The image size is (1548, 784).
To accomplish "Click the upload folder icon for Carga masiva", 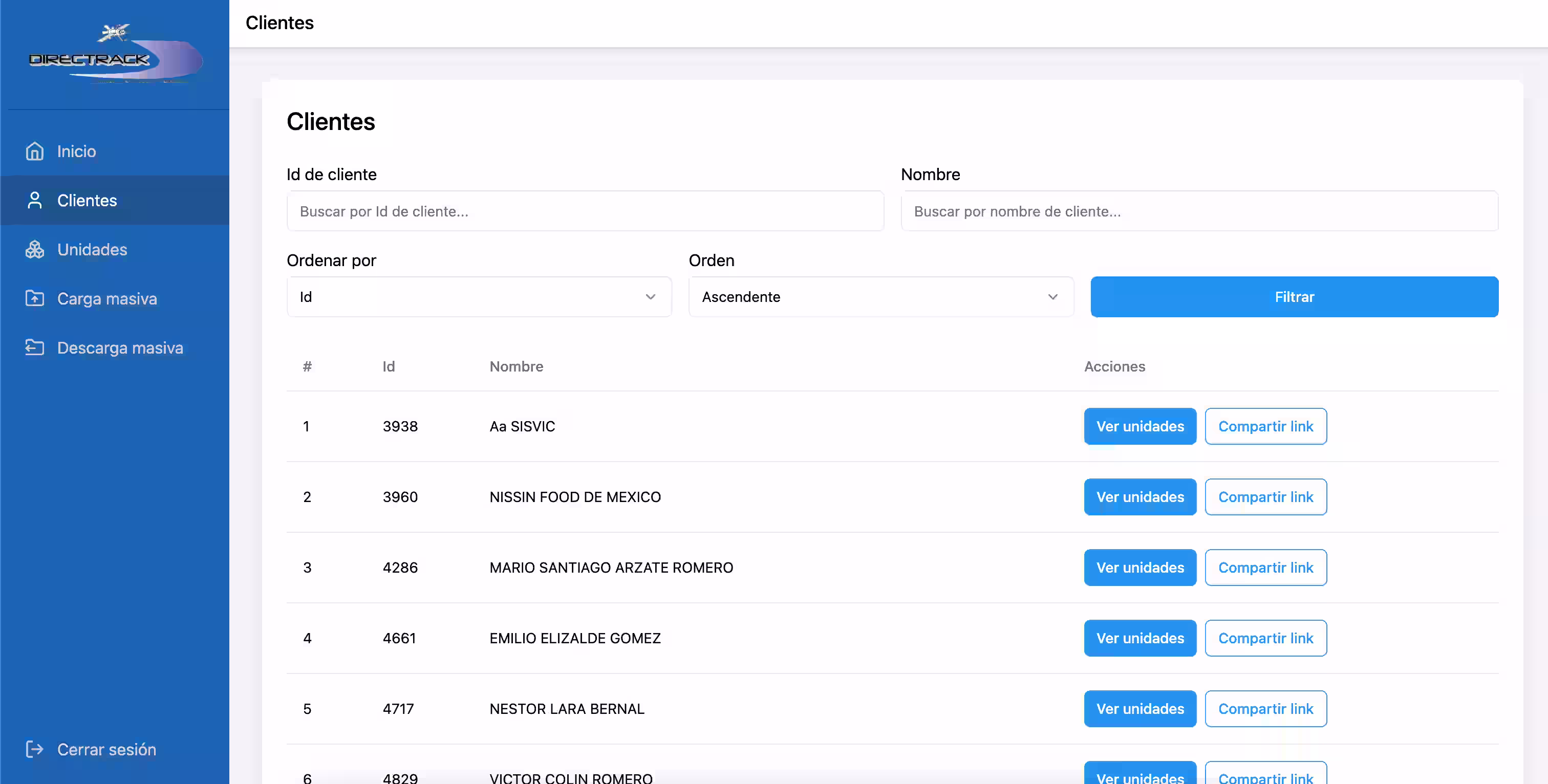I will coord(35,298).
